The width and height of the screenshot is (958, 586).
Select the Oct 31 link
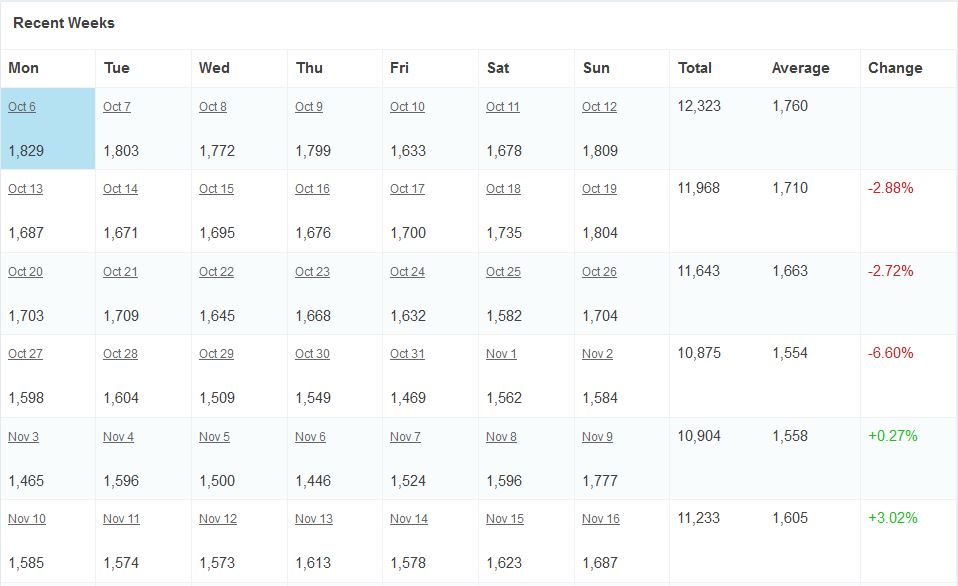coord(407,354)
